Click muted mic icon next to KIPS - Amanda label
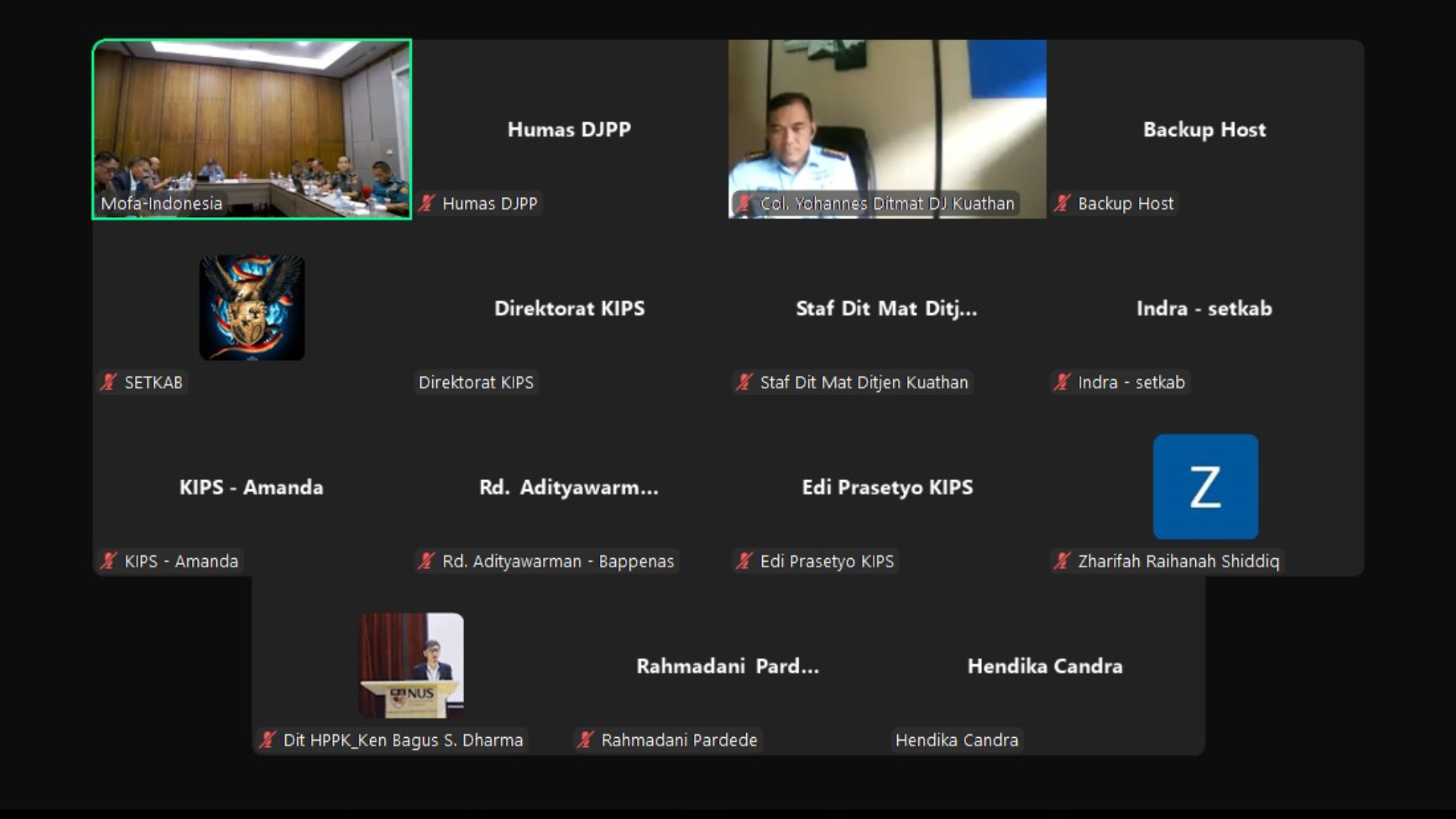Viewport: 1456px width, 819px height. [x=109, y=561]
